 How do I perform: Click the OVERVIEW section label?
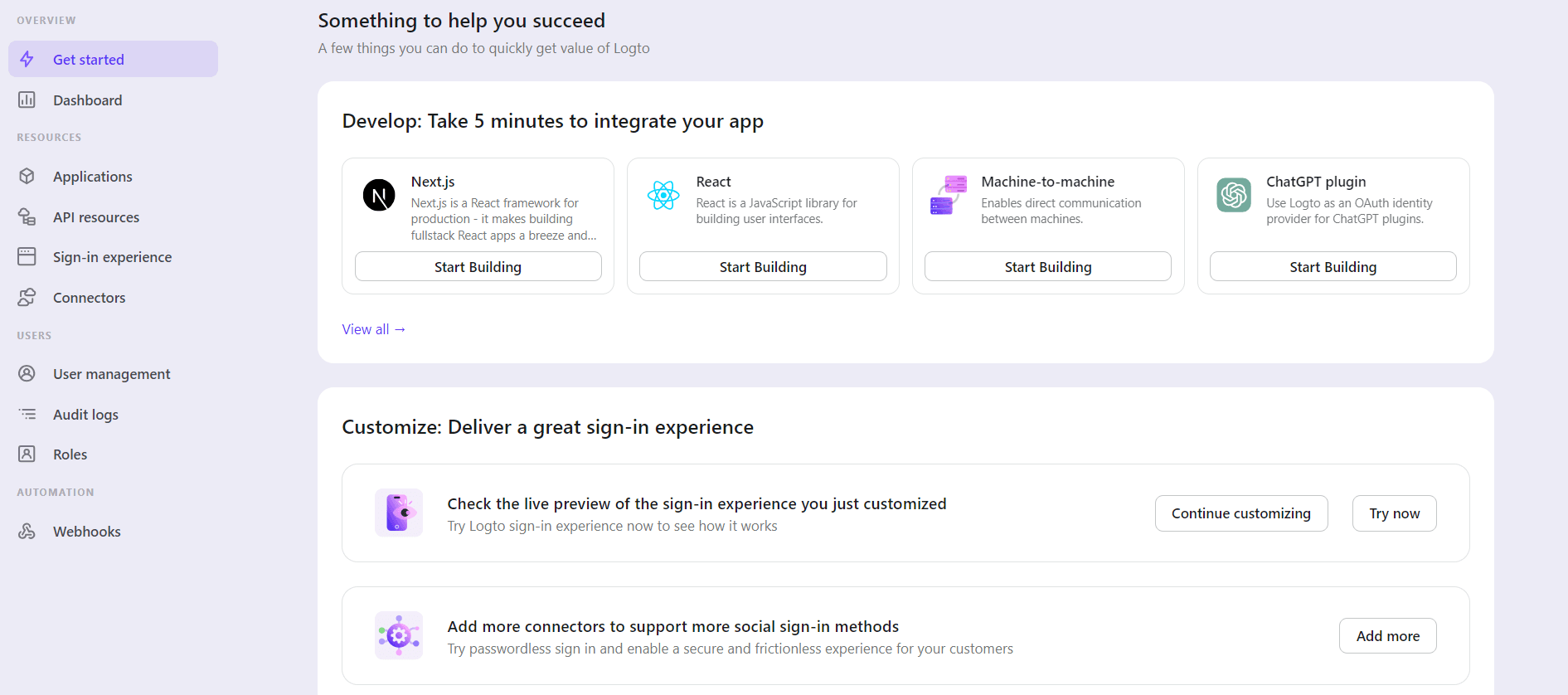point(46,21)
